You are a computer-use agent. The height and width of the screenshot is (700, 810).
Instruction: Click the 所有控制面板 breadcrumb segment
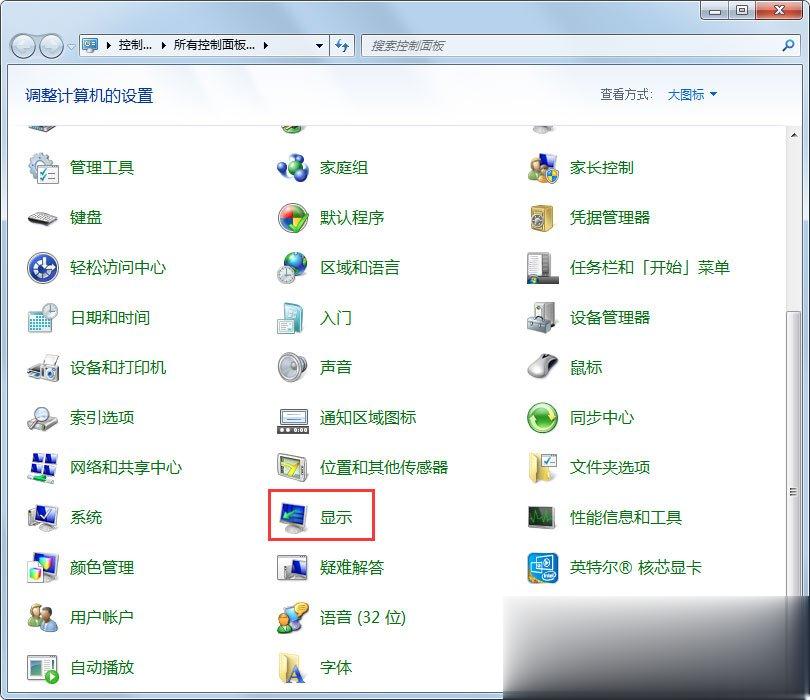pyautogui.click(x=214, y=45)
